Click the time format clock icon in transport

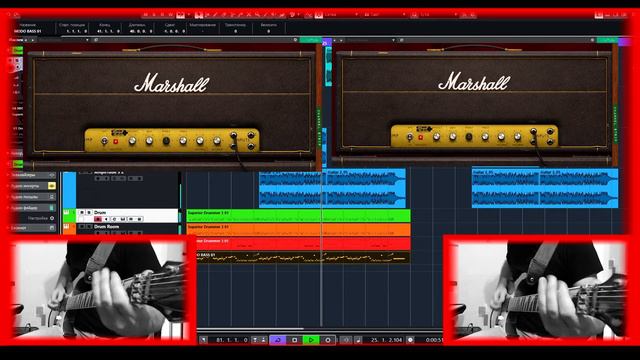pos(411,340)
